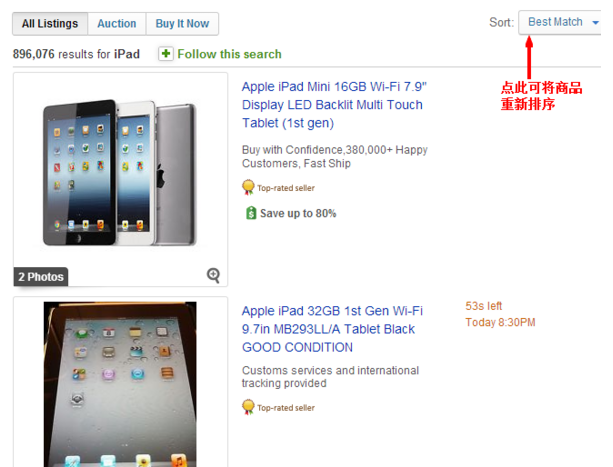Click the 896,076 results for iPad text
The width and height of the screenshot is (613, 467).
point(76,54)
